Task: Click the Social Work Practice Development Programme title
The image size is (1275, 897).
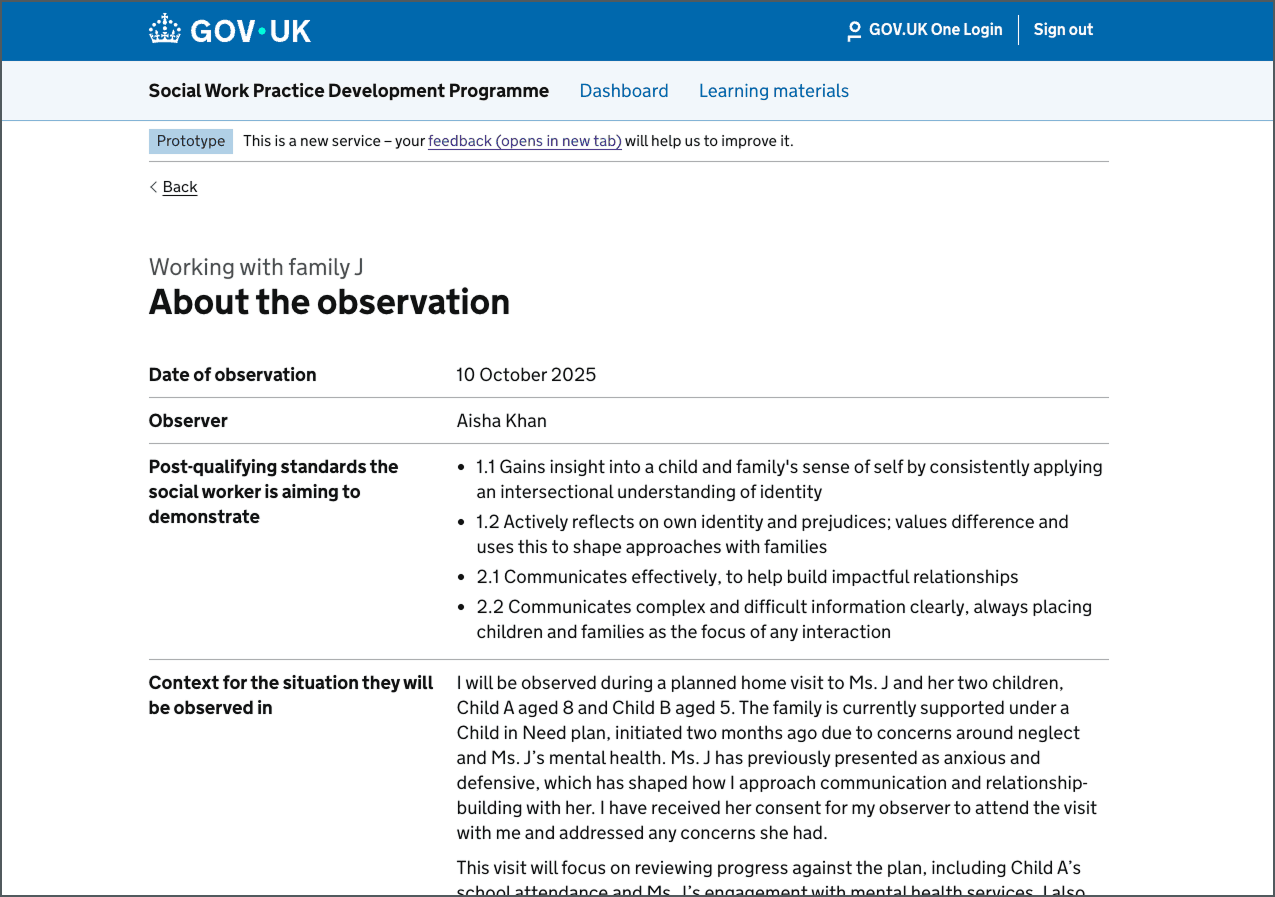Action: pyautogui.click(x=348, y=91)
